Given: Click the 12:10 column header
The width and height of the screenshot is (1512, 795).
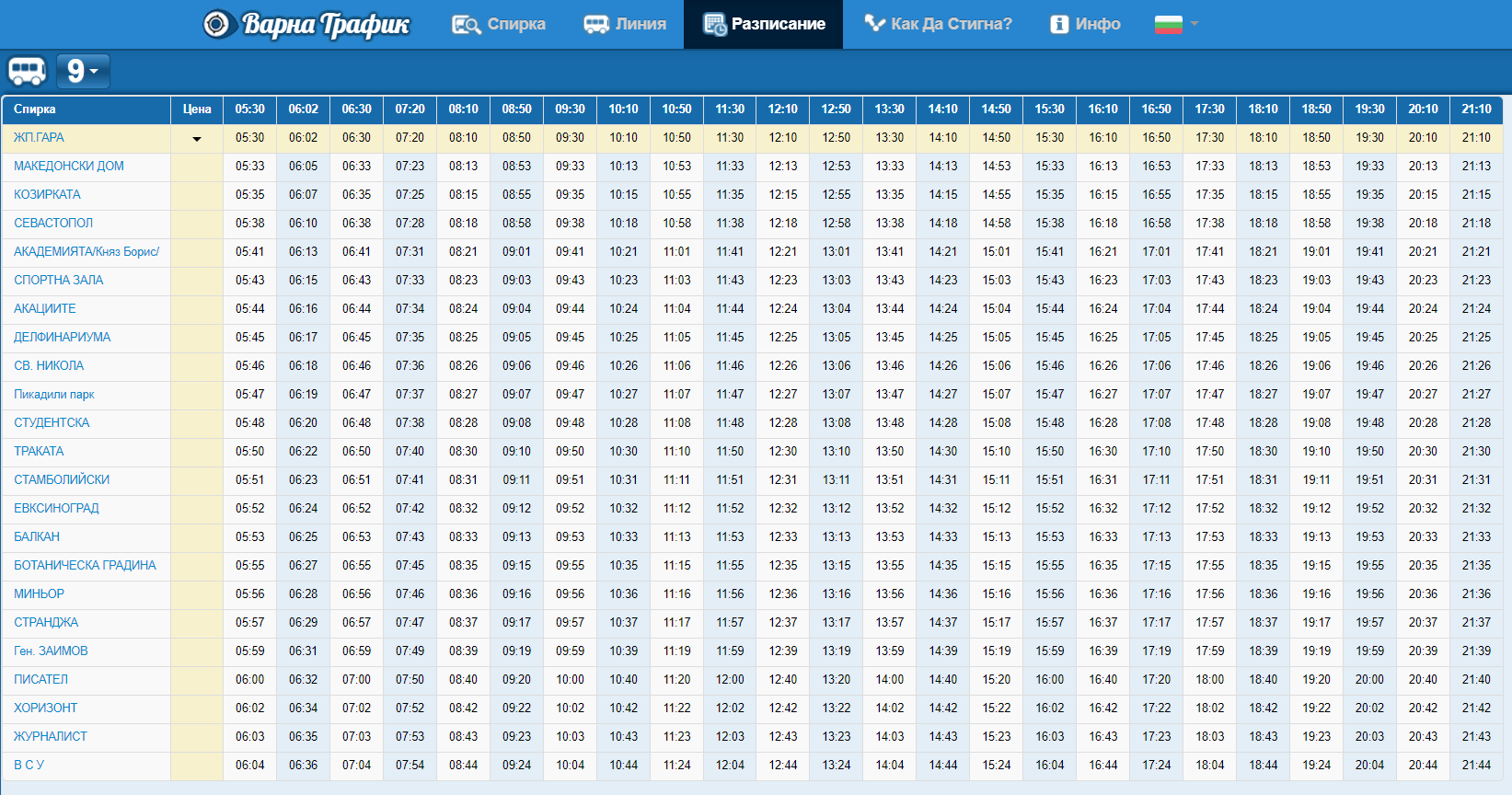Looking at the screenshot, I should tap(783, 109).
